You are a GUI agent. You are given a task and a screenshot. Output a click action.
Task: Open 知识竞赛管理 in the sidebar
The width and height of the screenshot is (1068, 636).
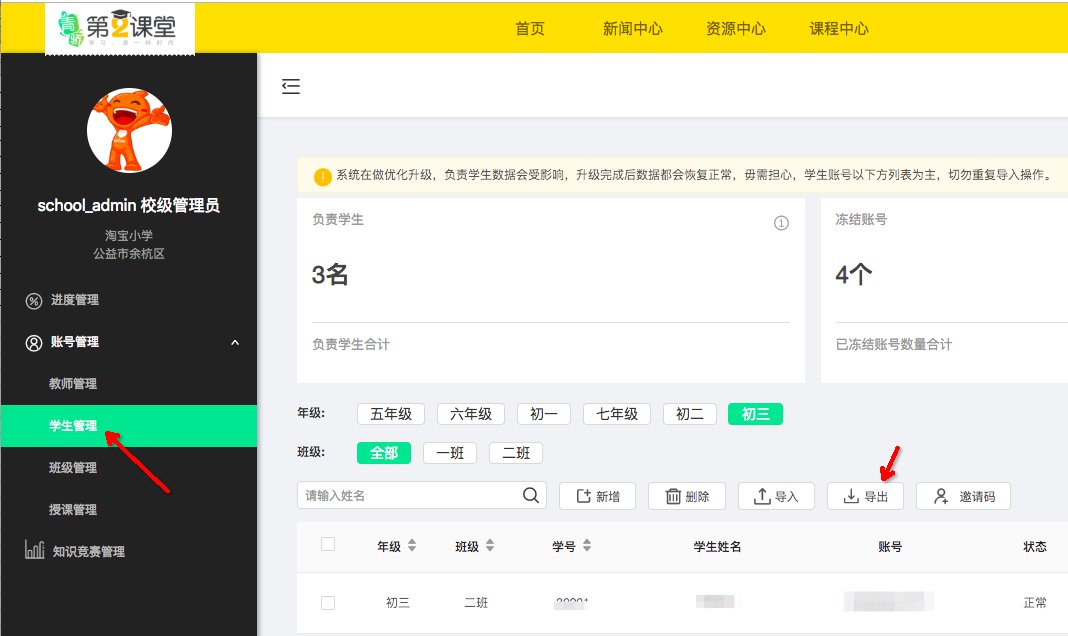88,551
